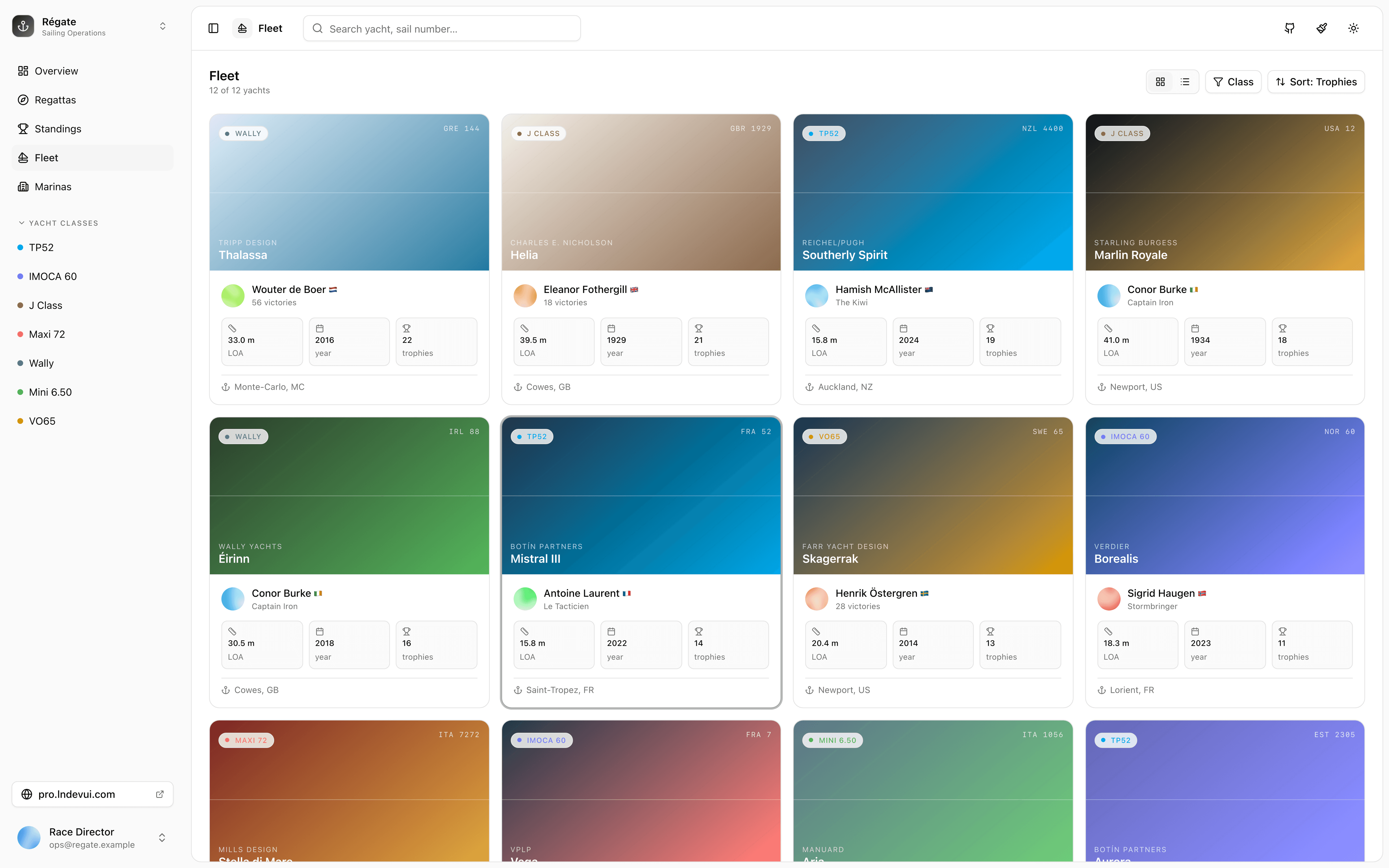
Task: Open the Thalassa yacht card image
Action: (349, 192)
